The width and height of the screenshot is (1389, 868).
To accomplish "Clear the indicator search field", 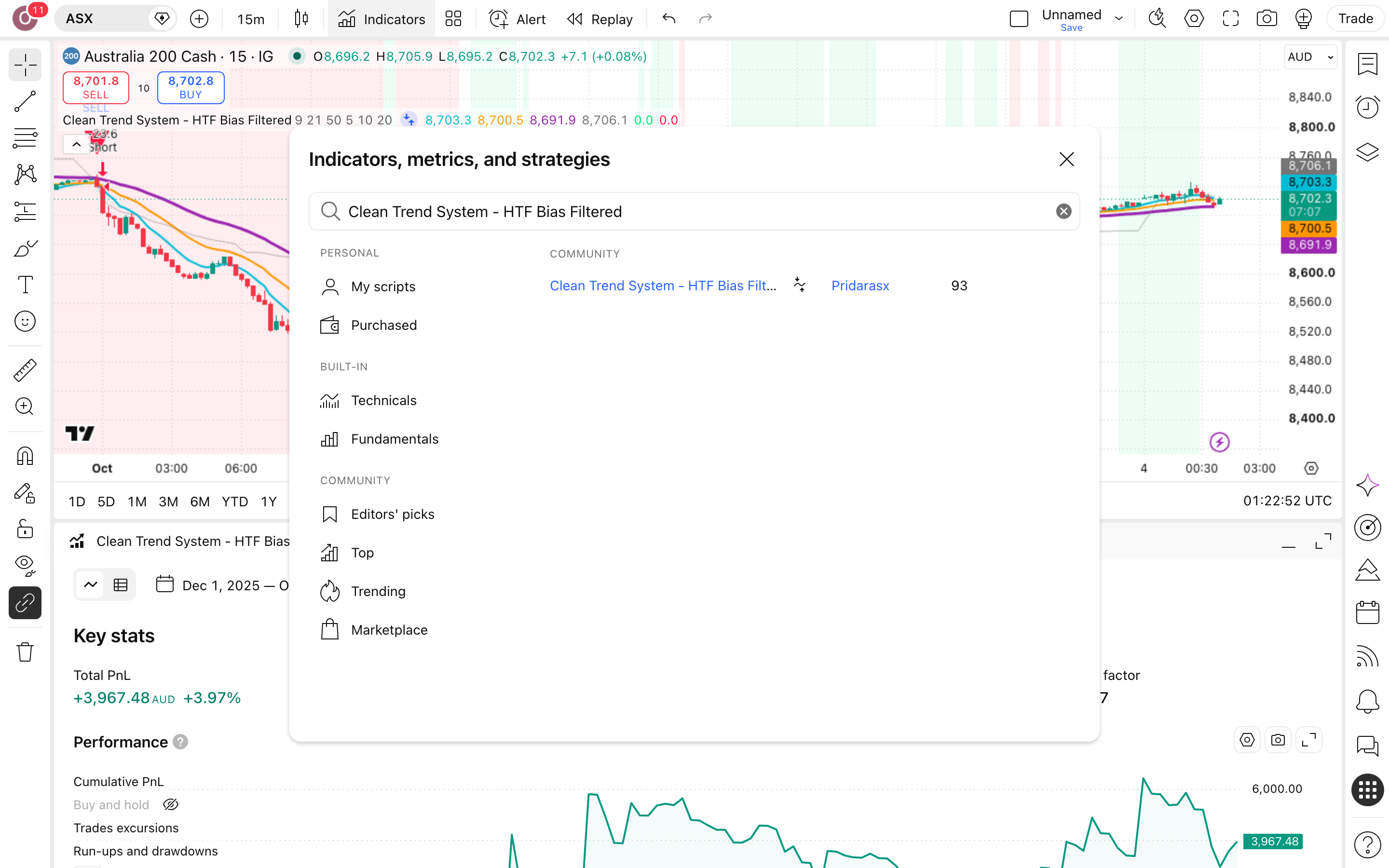I will 1063,211.
